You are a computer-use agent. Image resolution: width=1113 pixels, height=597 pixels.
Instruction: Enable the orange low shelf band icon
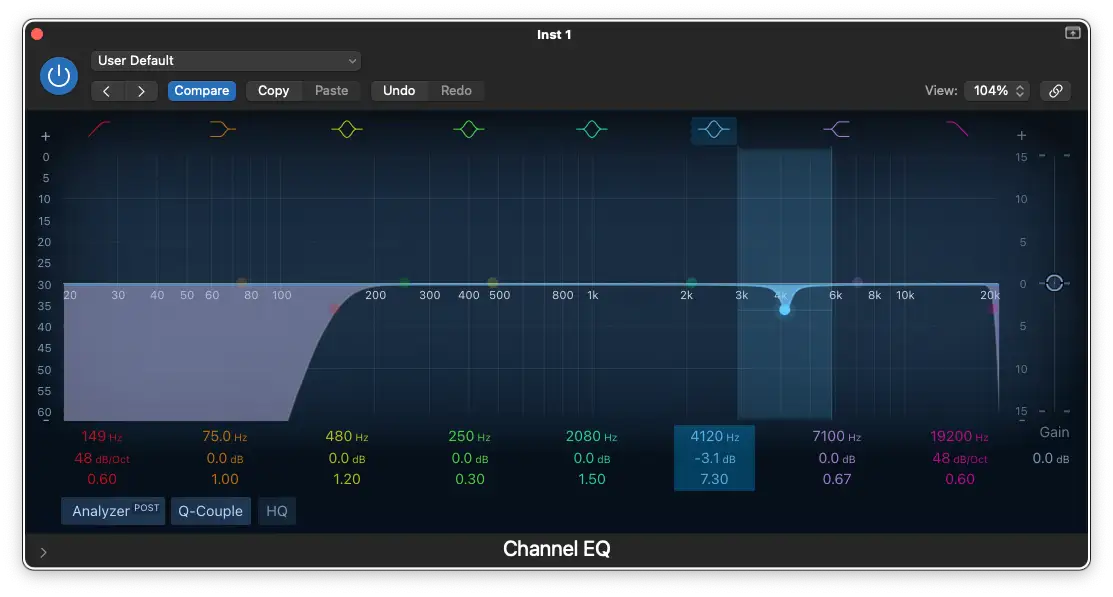tap(223, 129)
